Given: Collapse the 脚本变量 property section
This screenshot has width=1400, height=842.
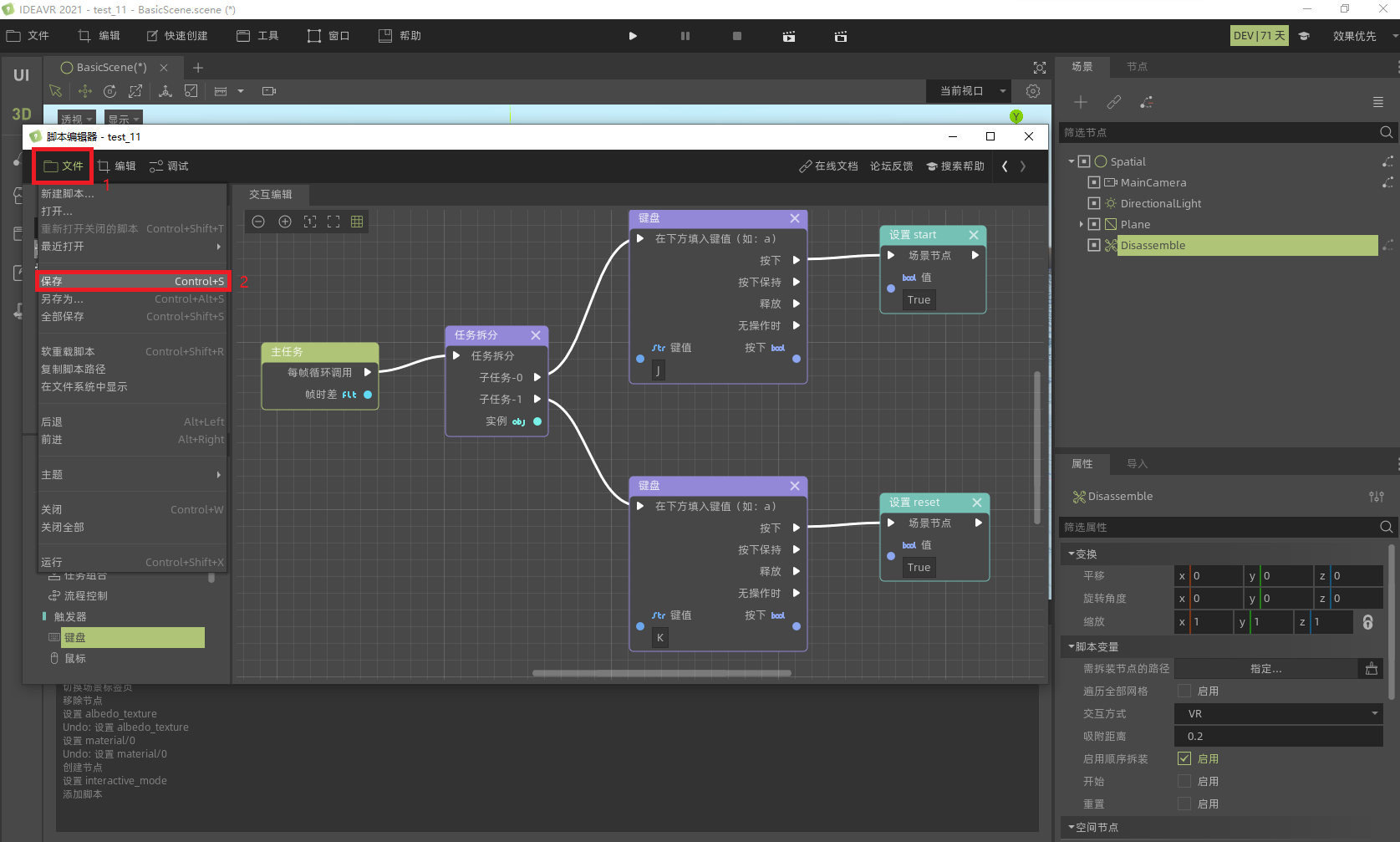Looking at the screenshot, I should (x=1072, y=646).
